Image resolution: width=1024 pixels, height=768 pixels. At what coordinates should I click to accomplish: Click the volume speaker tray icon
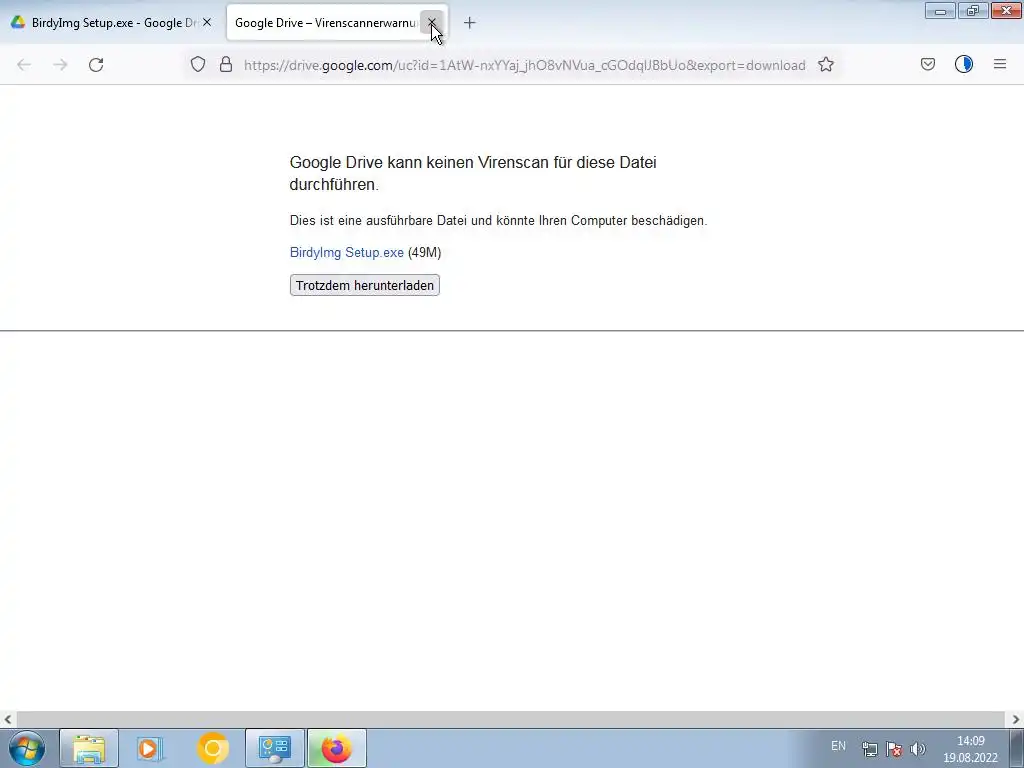click(918, 749)
